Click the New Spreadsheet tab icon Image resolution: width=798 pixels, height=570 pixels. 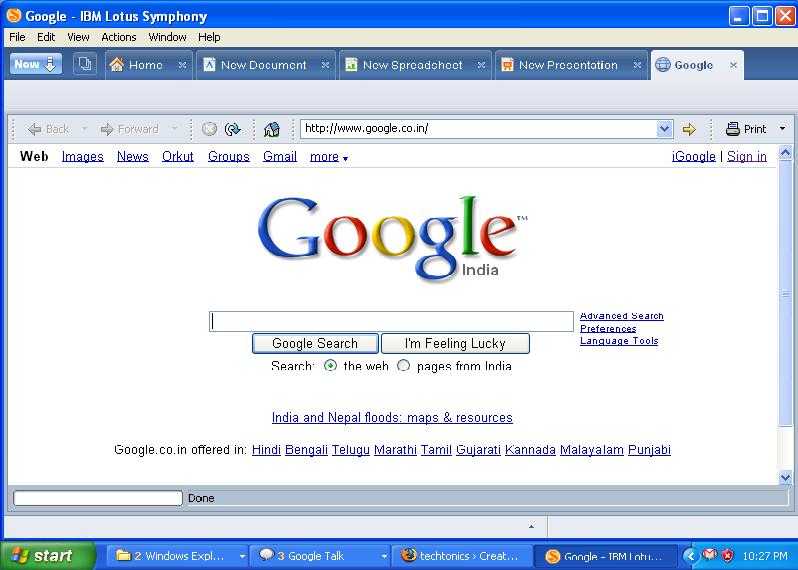pyautogui.click(x=351, y=65)
